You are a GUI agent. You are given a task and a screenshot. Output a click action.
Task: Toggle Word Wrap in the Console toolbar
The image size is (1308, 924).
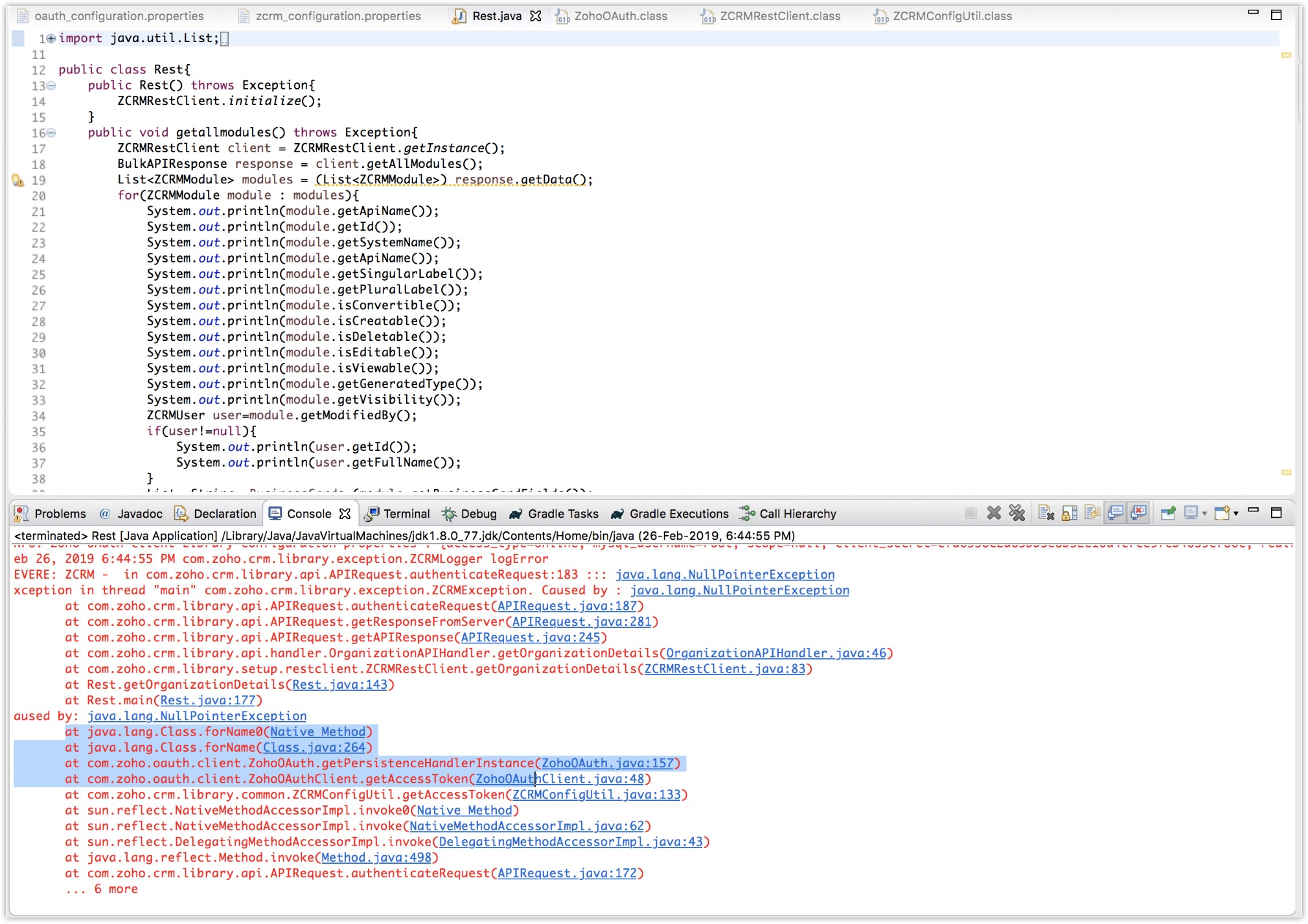pos(1092,513)
